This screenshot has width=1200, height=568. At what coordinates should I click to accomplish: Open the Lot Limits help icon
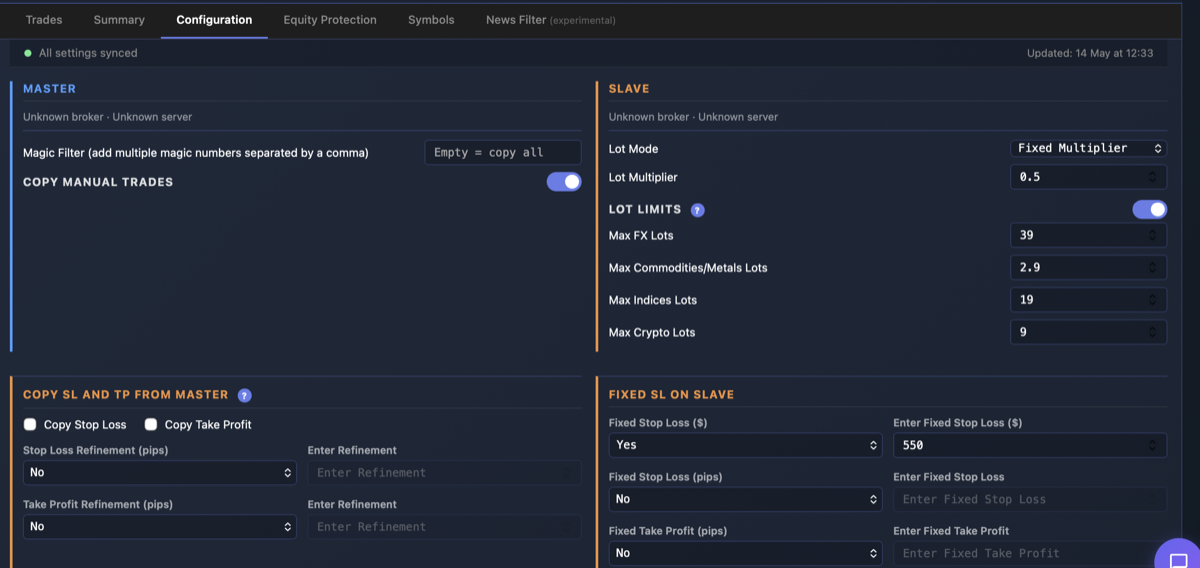pyautogui.click(x=698, y=210)
